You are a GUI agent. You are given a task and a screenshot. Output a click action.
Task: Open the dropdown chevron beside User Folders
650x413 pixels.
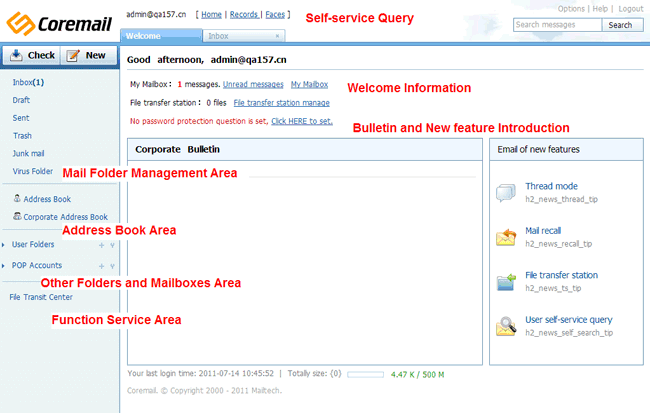[112, 244]
